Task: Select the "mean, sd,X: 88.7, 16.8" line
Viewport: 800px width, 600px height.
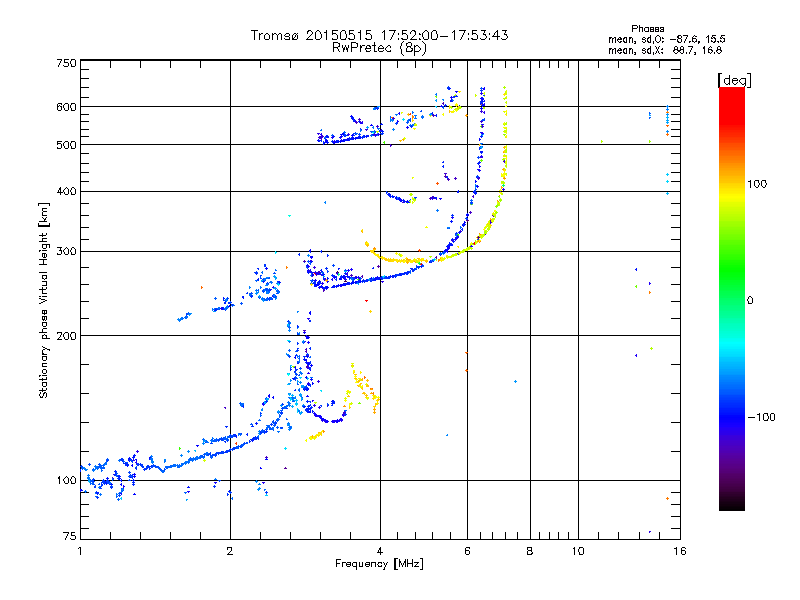Action: (x=665, y=50)
